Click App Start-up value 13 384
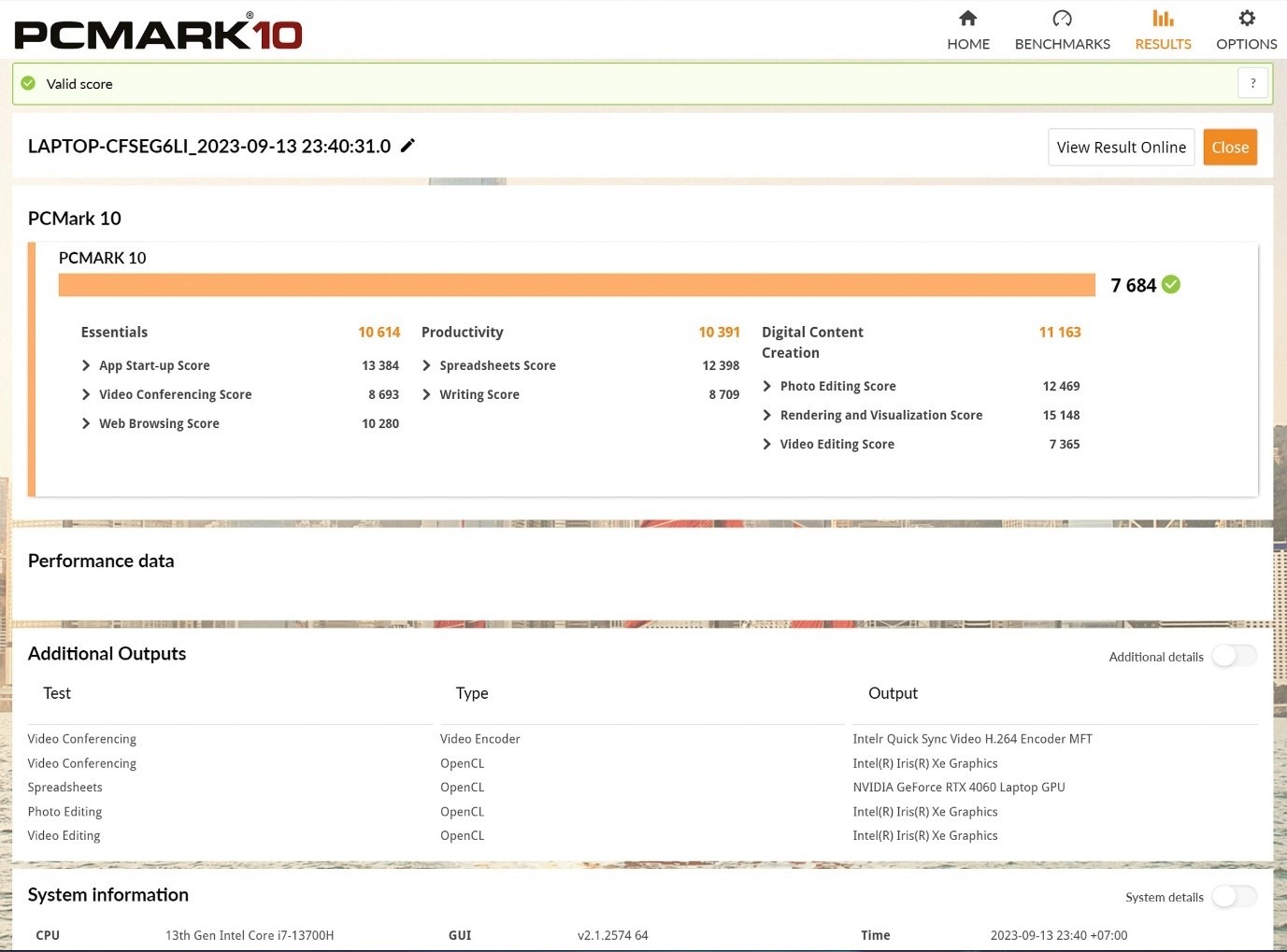 click(380, 365)
